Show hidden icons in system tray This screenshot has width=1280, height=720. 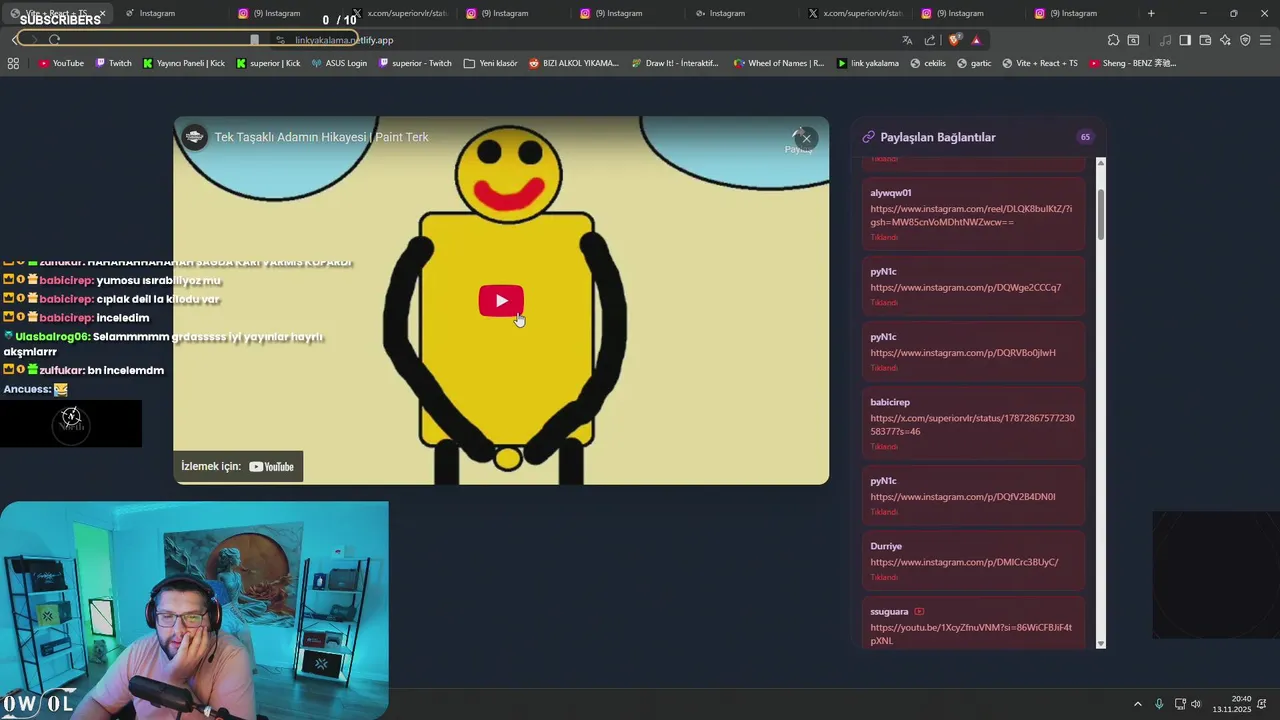coord(1137,704)
